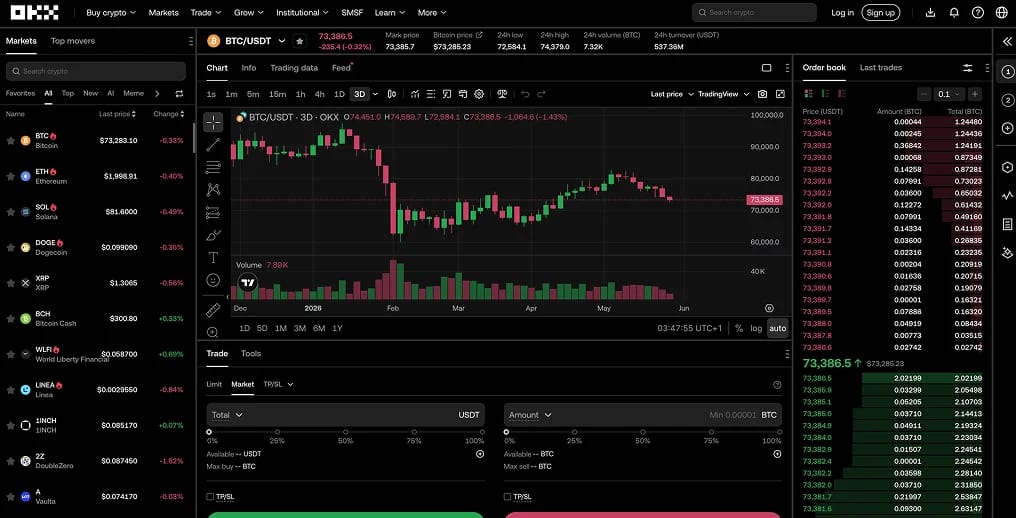The image size is (1016, 518).
Task: Expand the BTC/USDT pair selector
Action: click(282, 41)
